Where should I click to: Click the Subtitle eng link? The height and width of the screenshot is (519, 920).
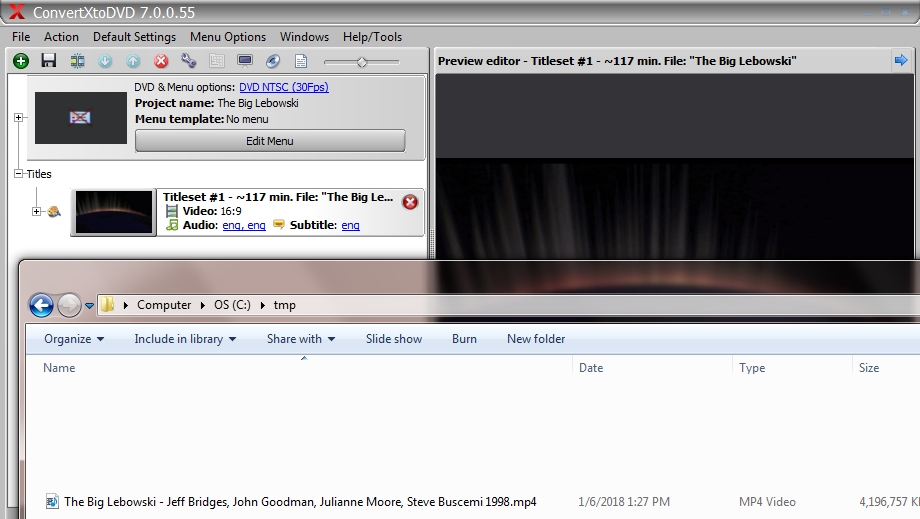pos(350,225)
